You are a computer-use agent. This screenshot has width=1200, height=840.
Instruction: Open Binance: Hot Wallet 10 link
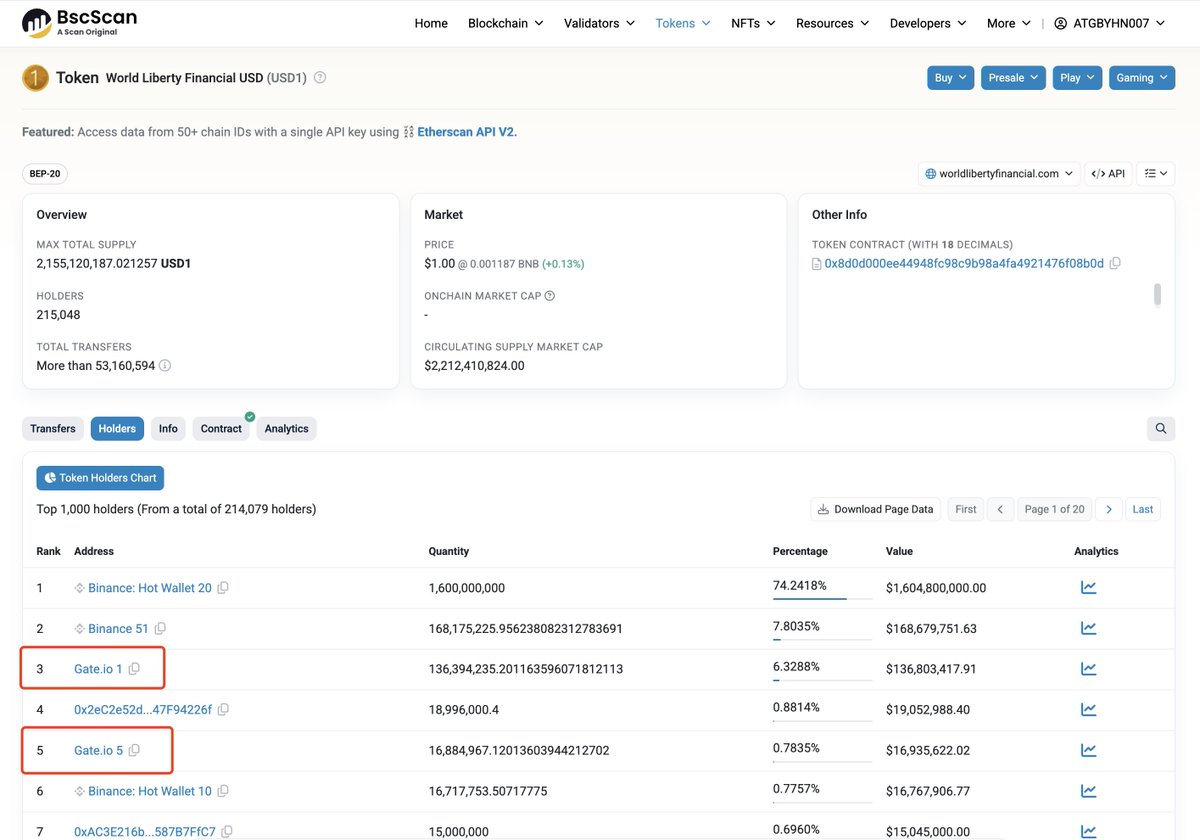click(150, 791)
